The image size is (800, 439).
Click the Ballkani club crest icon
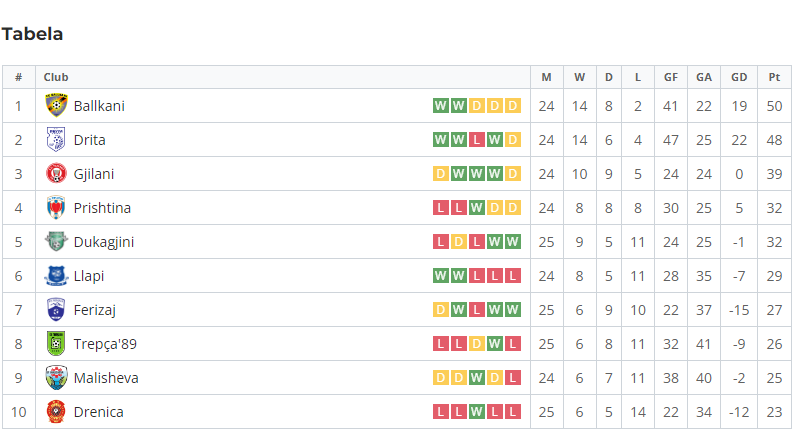(56, 106)
